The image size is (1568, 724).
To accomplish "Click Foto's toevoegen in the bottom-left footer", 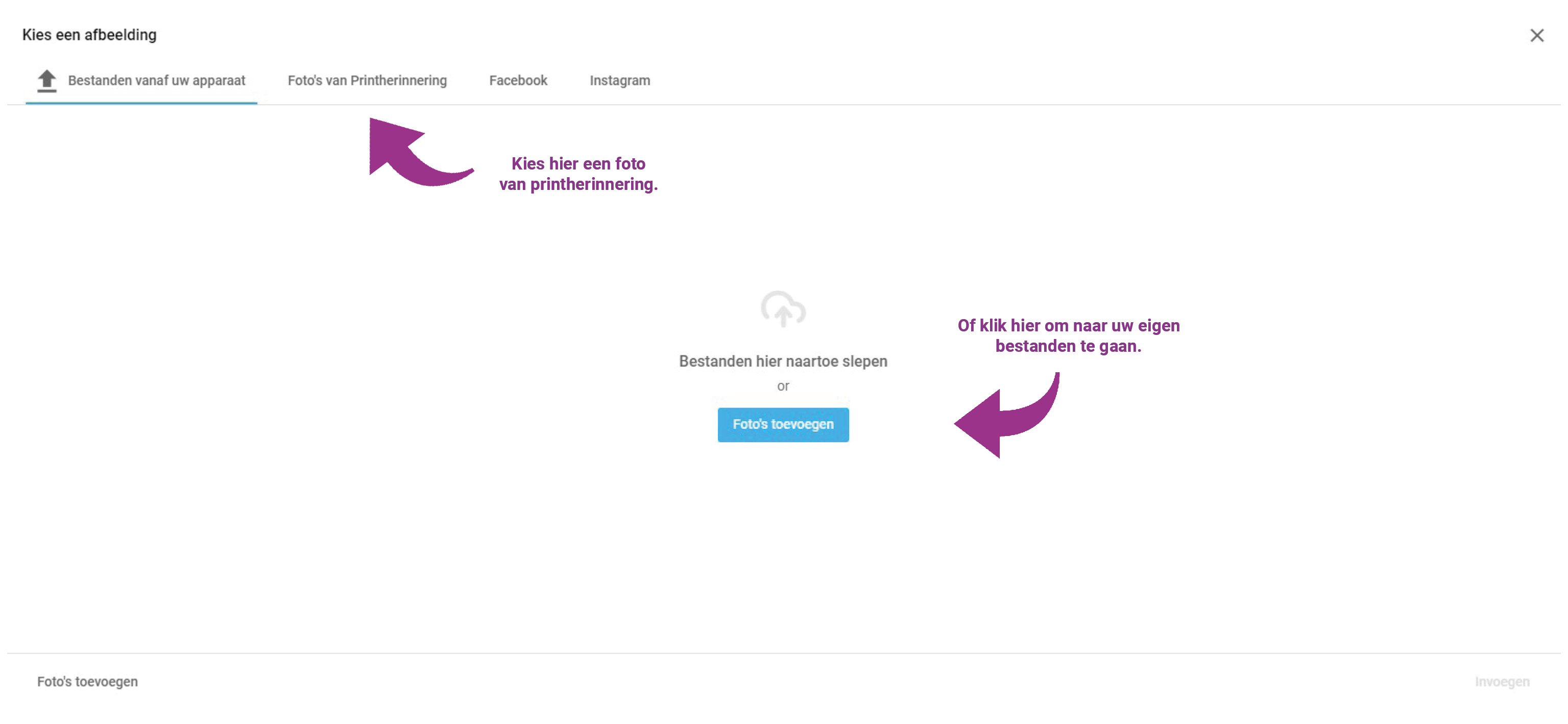I will pyautogui.click(x=87, y=682).
